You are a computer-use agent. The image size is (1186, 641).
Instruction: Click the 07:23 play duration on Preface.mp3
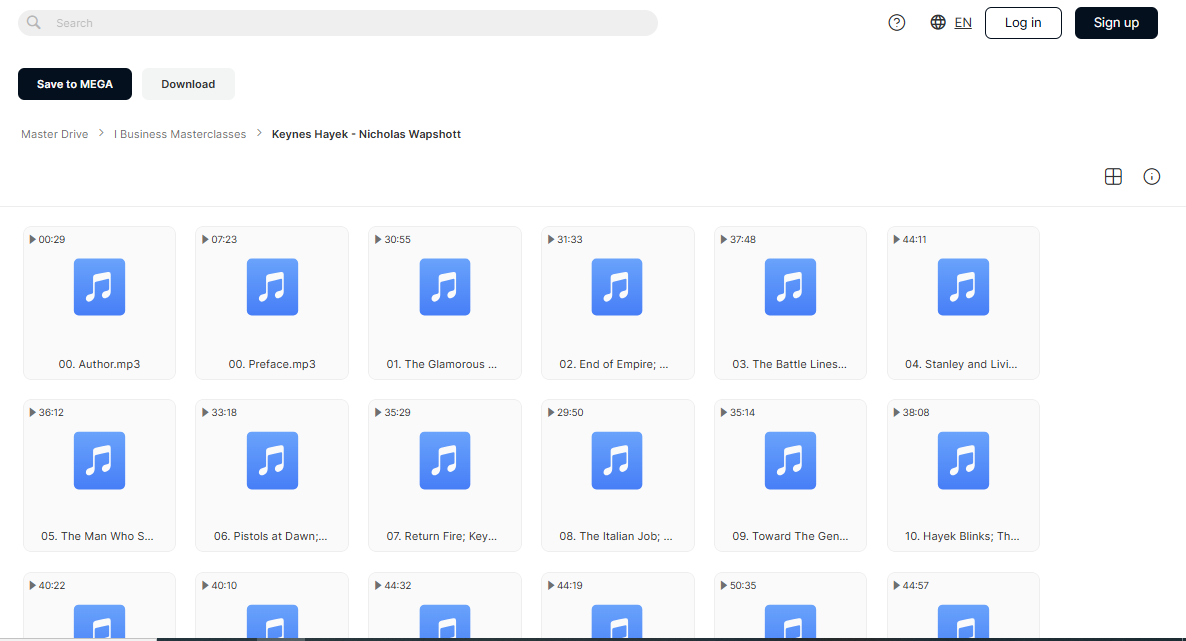point(219,239)
